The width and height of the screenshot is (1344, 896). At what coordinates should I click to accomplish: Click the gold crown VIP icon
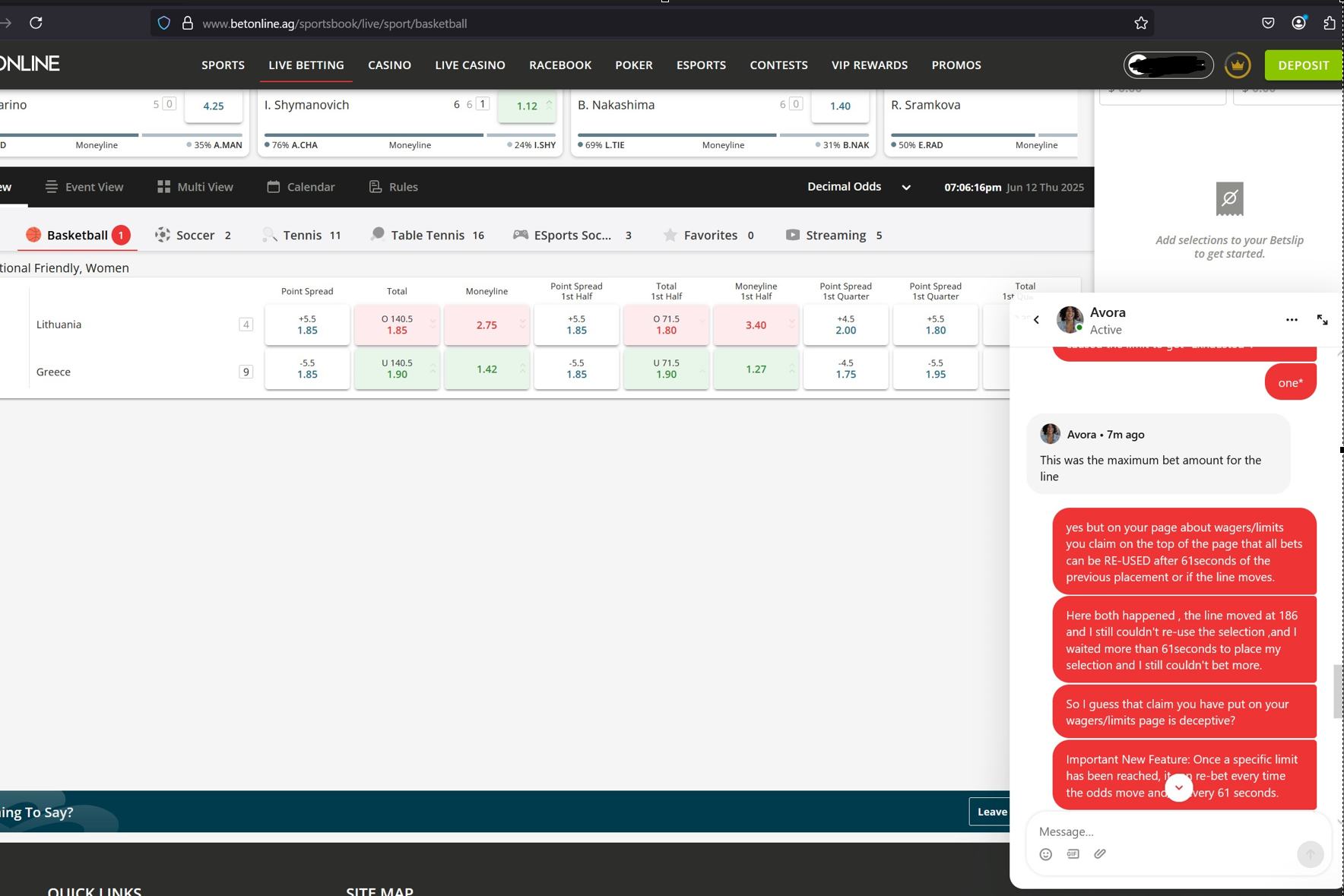coord(1238,65)
